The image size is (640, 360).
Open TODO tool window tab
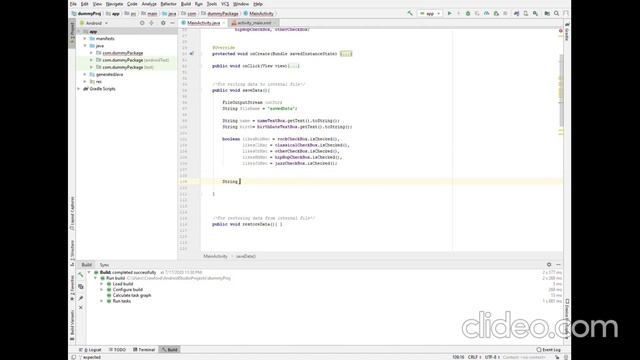118,350
